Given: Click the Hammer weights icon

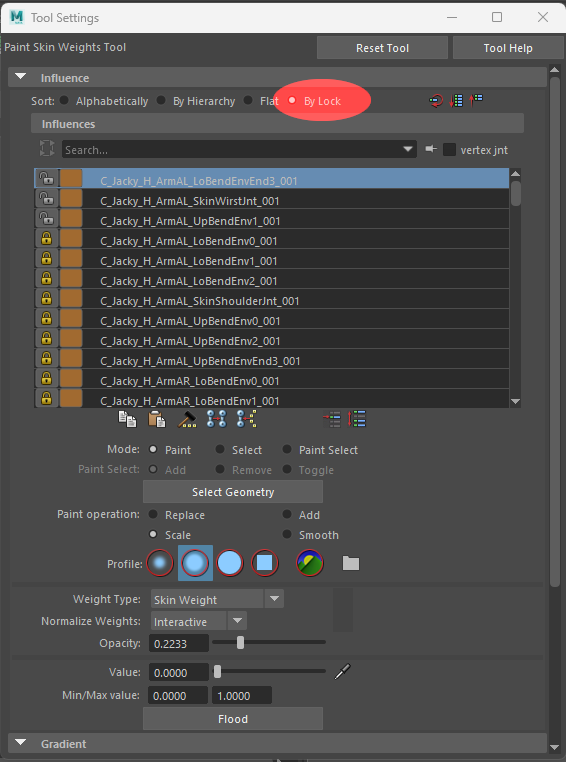Looking at the screenshot, I should coord(187,419).
